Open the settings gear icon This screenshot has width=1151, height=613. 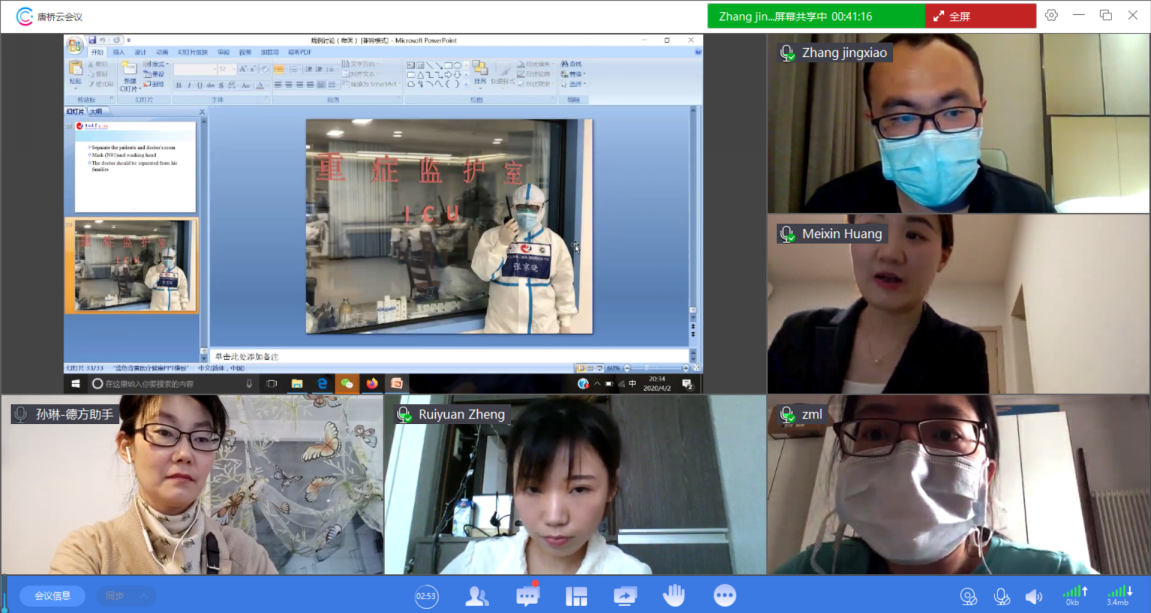coord(1051,15)
